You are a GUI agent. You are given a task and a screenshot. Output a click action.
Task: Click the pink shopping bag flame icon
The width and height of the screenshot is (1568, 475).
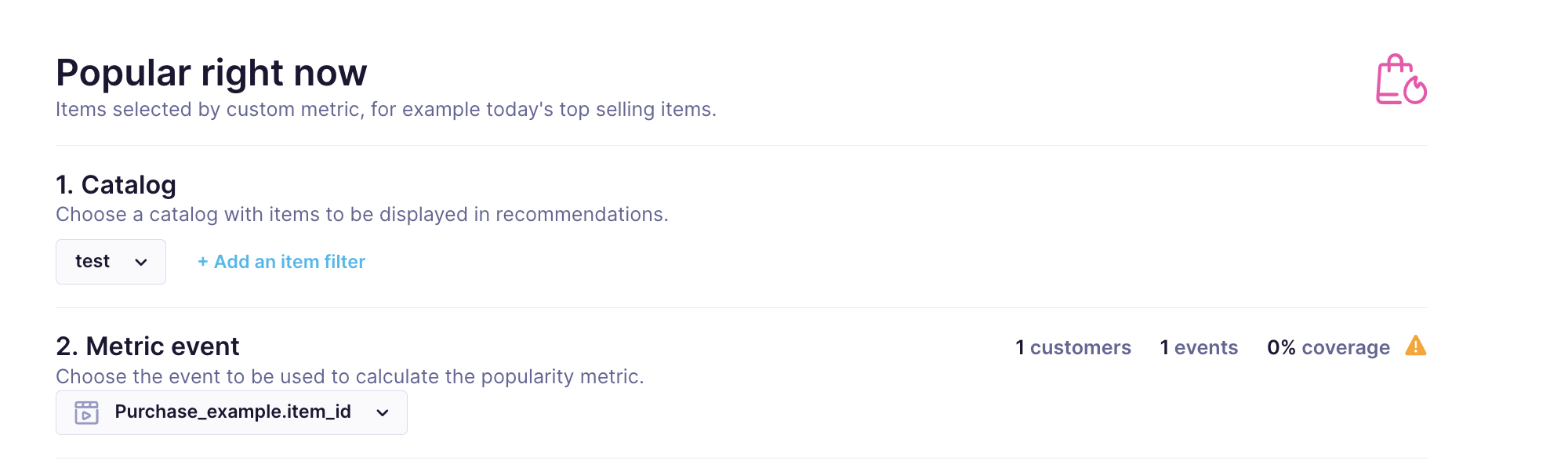pos(1401,79)
